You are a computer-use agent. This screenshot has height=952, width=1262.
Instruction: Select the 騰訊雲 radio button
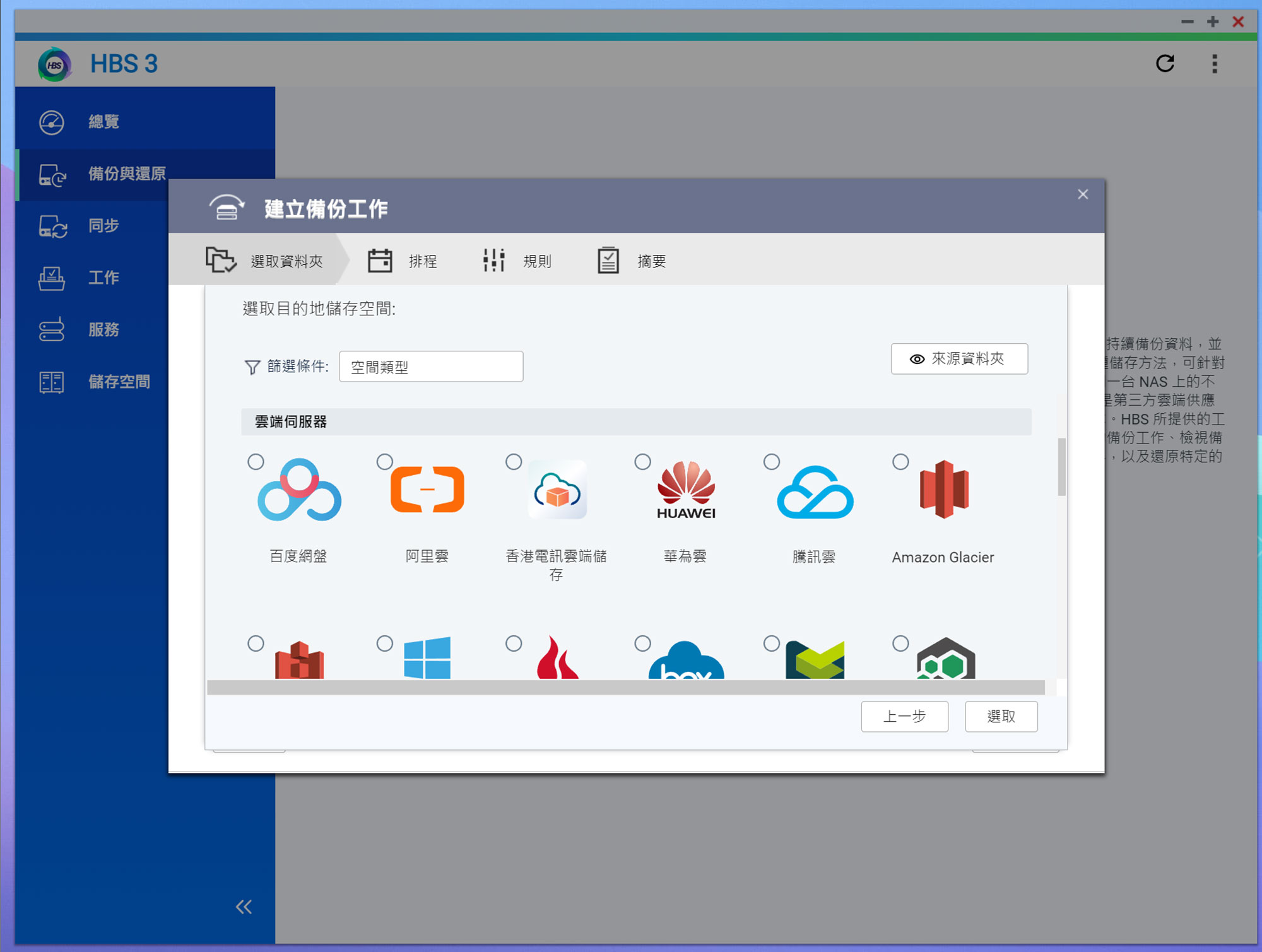pyautogui.click(x=772, y=462)
